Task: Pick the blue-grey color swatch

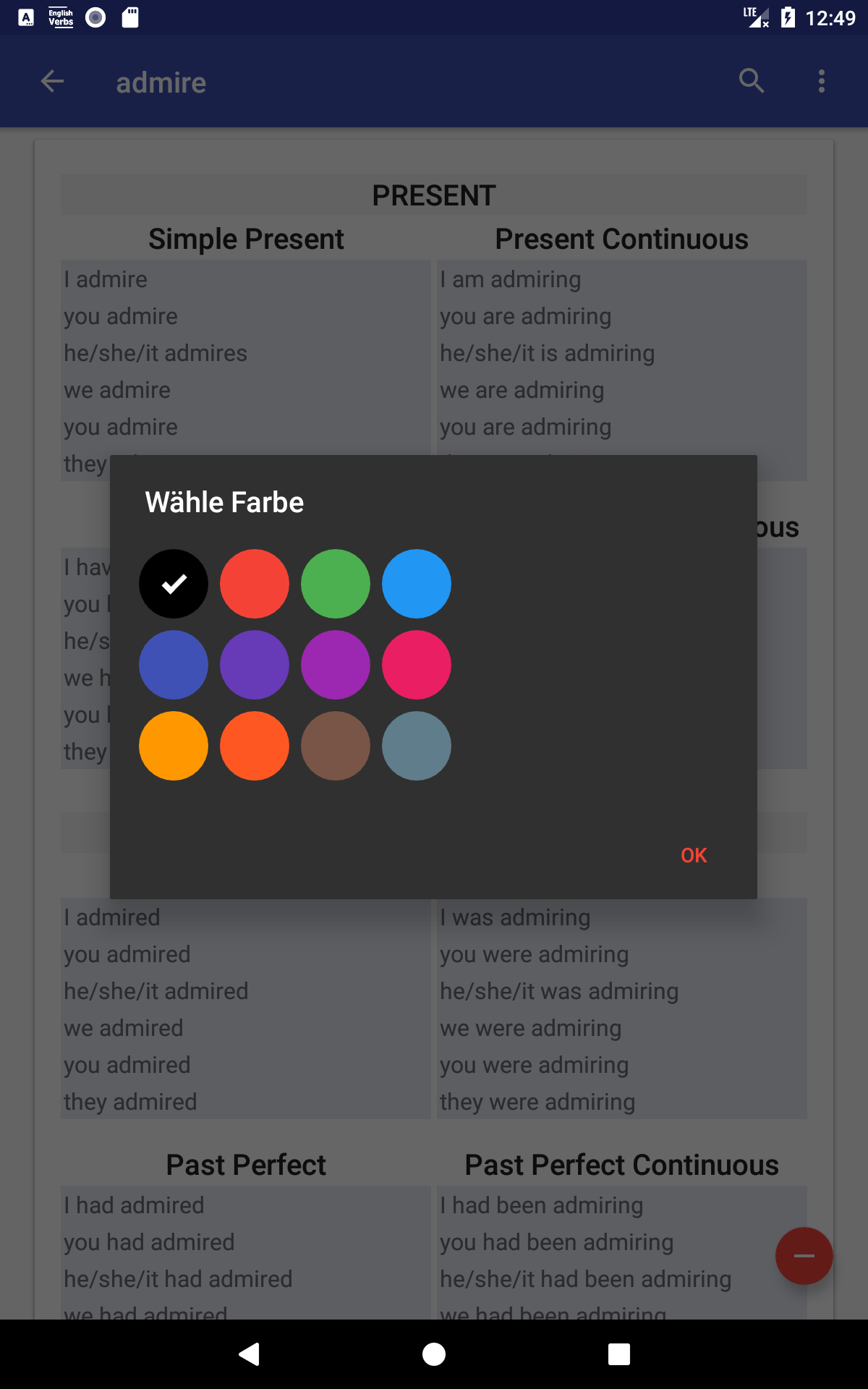Action: coord(417,746)
